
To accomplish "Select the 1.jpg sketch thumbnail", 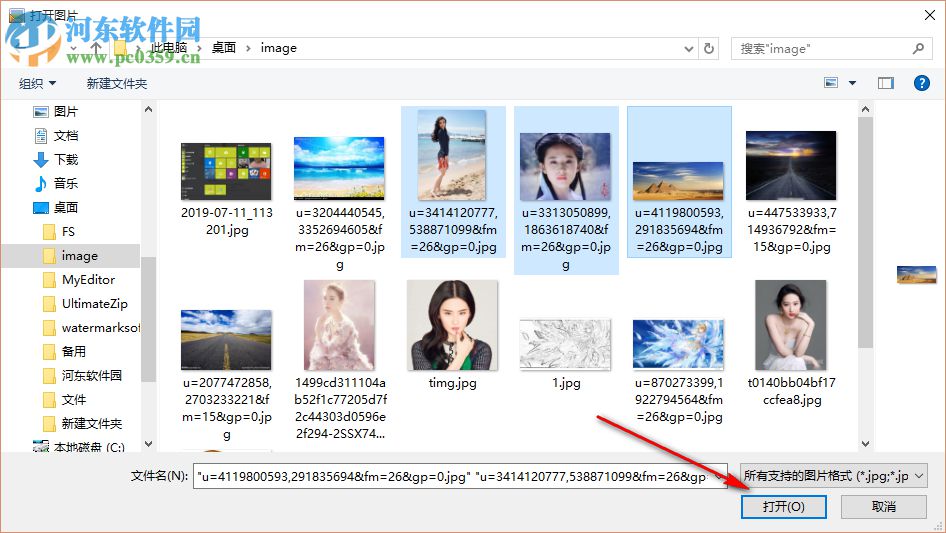I will coord(565,343).
